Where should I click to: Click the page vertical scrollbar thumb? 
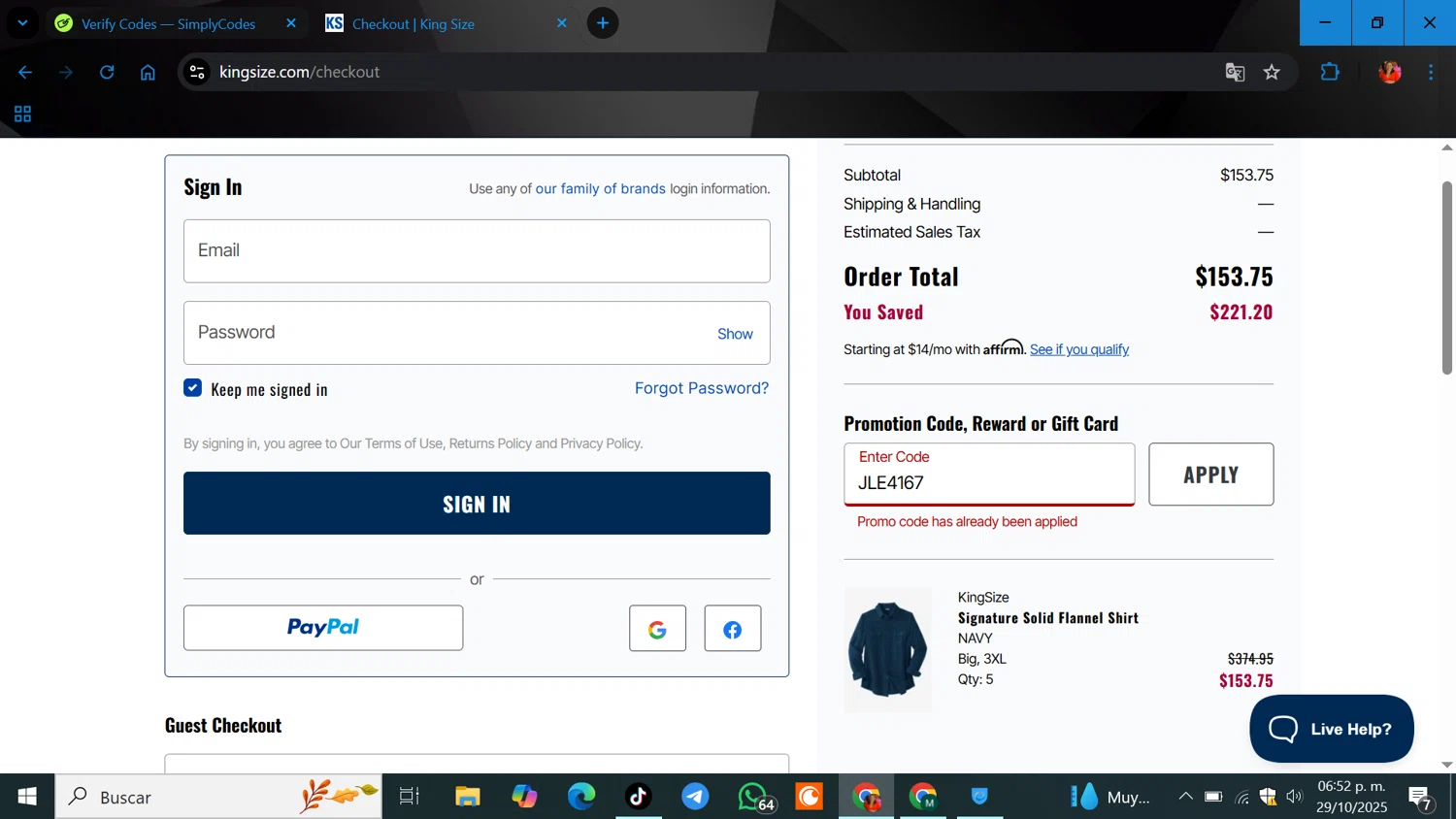point(1446,277)
